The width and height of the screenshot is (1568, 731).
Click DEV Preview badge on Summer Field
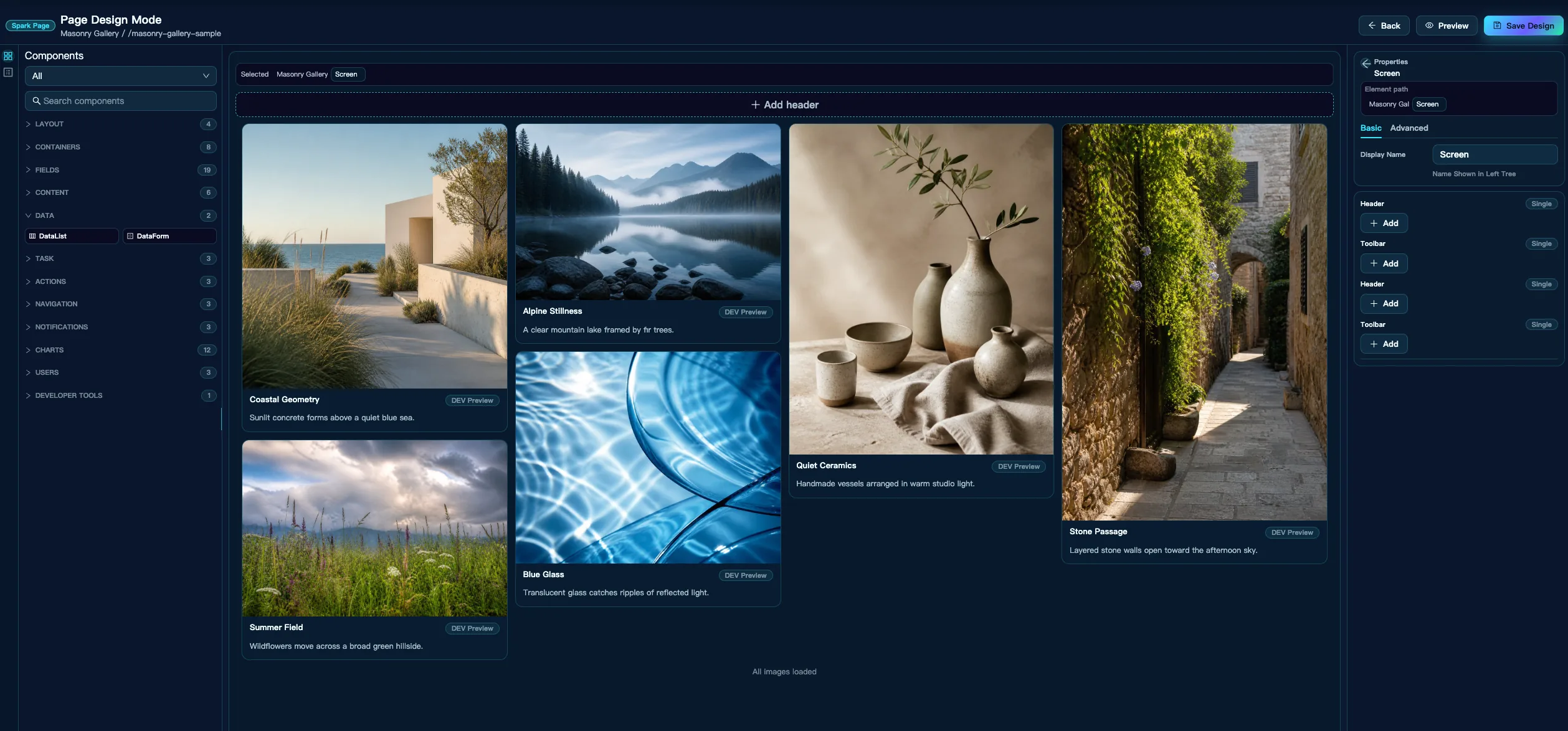(x=472, y=628)
